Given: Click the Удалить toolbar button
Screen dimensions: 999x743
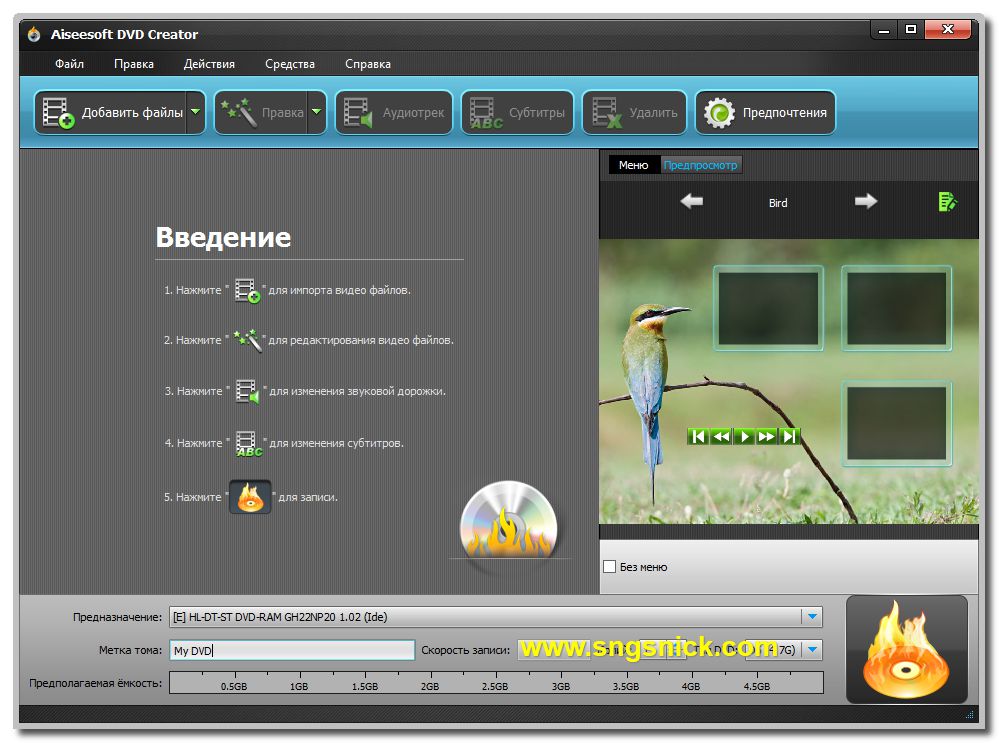Looking at the screenshot, I should pyautogui.click(x=635, y=113).
